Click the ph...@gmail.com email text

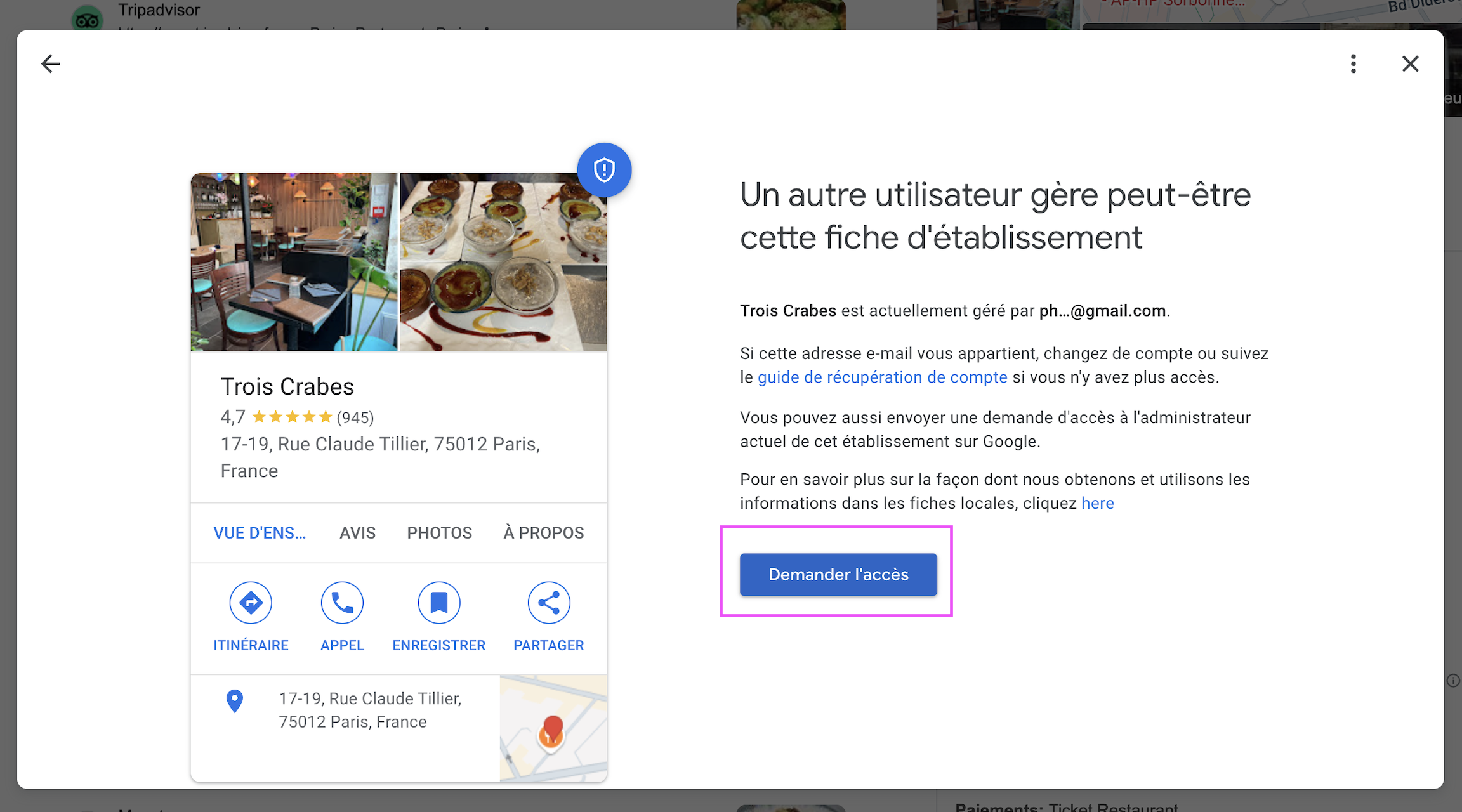(x=1102, y=311)
